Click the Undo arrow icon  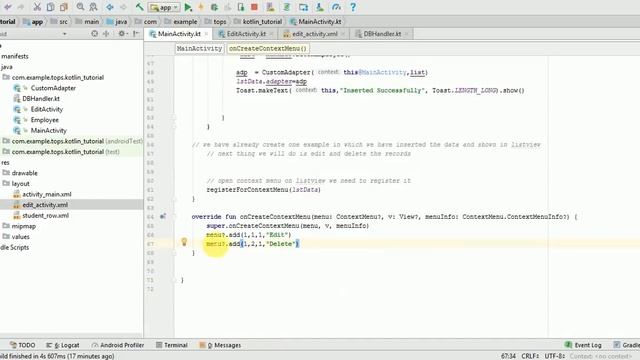pos(7,7)
